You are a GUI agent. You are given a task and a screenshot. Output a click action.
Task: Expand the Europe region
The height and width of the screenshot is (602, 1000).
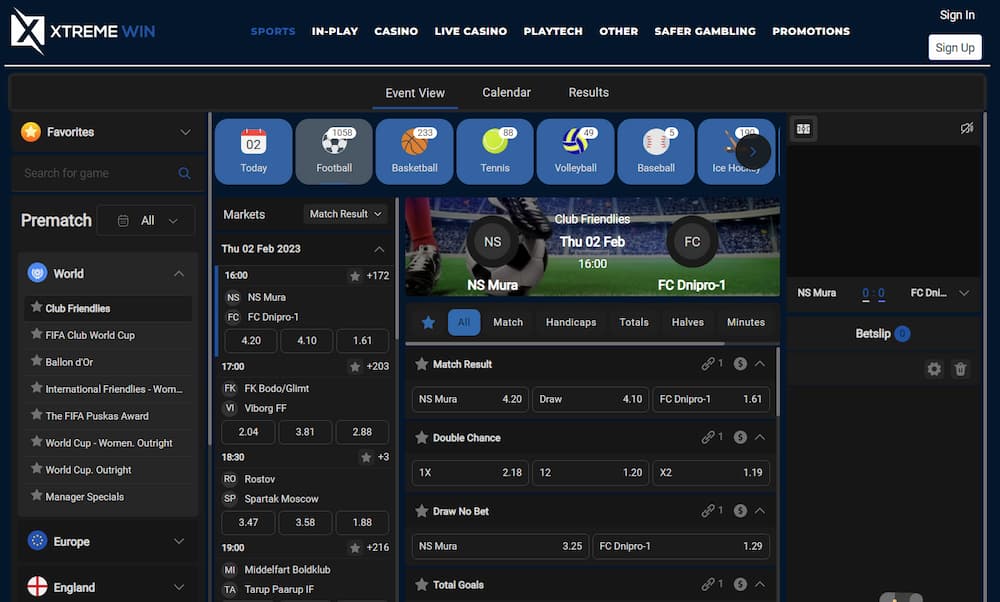(x=179, y=541)
